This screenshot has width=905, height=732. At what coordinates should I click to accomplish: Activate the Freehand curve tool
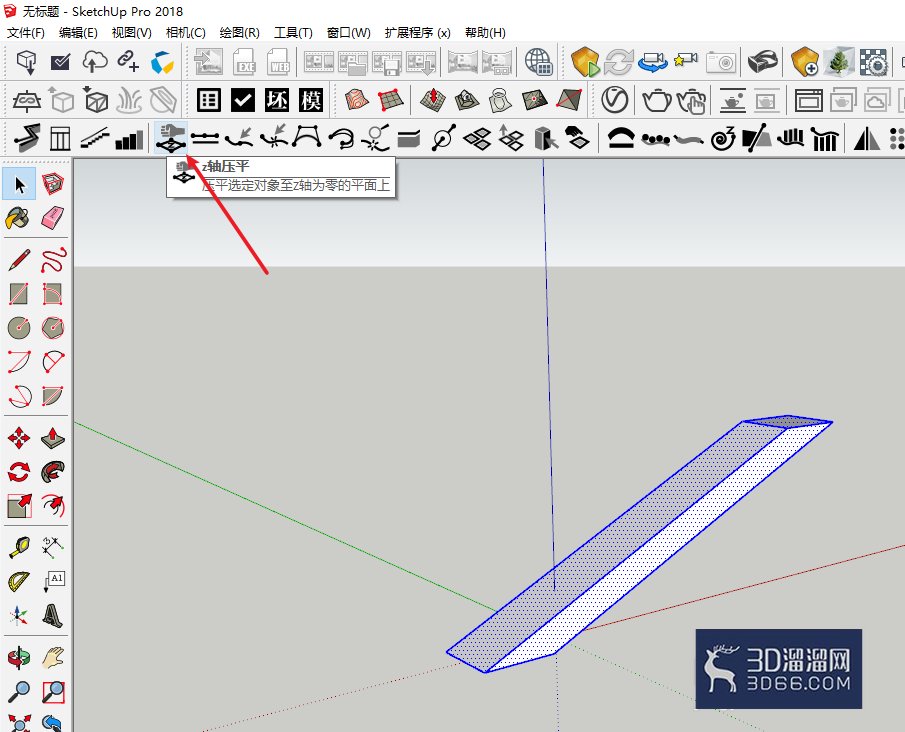(53, 260)
